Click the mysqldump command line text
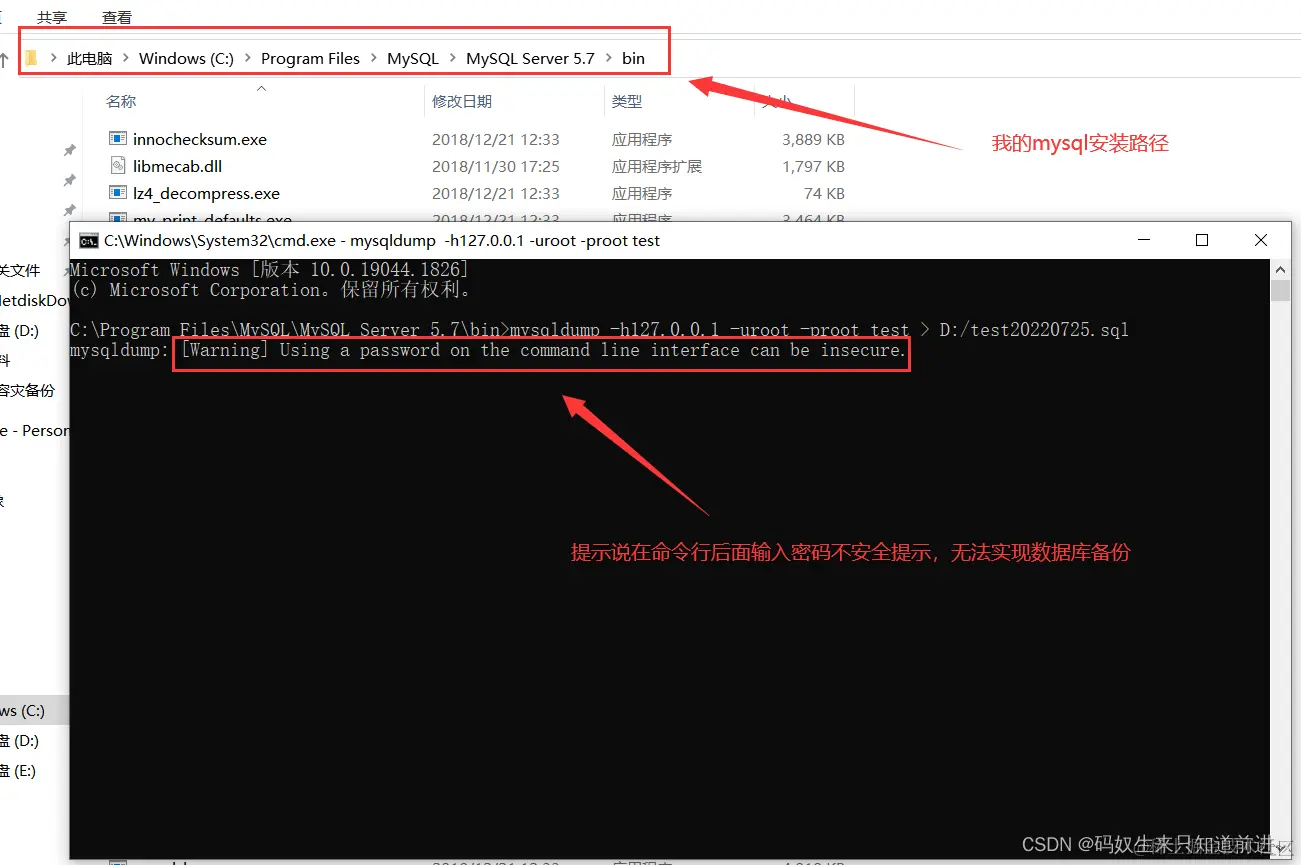This screenshot has width=1301, height=865. (x=819, y=330)
